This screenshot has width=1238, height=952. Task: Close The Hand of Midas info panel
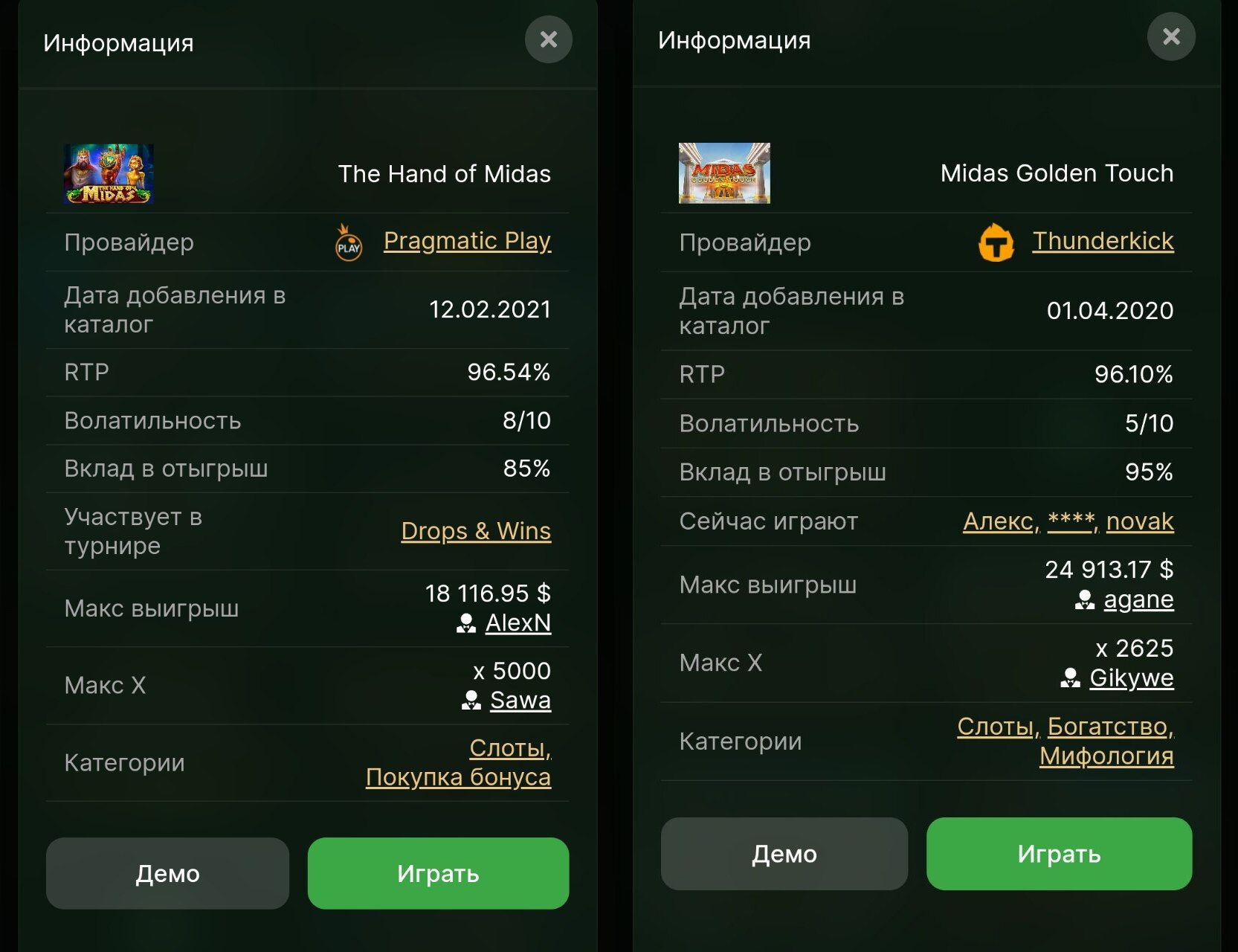[549, 39]
